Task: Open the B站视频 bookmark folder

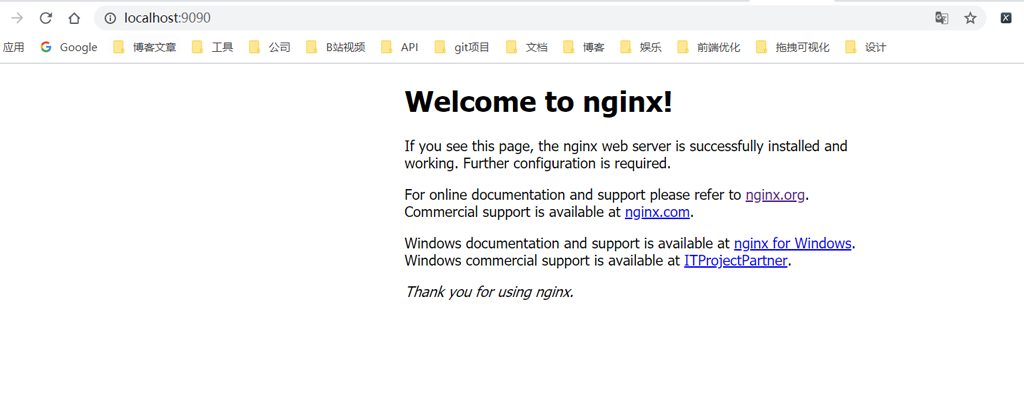Action: point(336,47)
